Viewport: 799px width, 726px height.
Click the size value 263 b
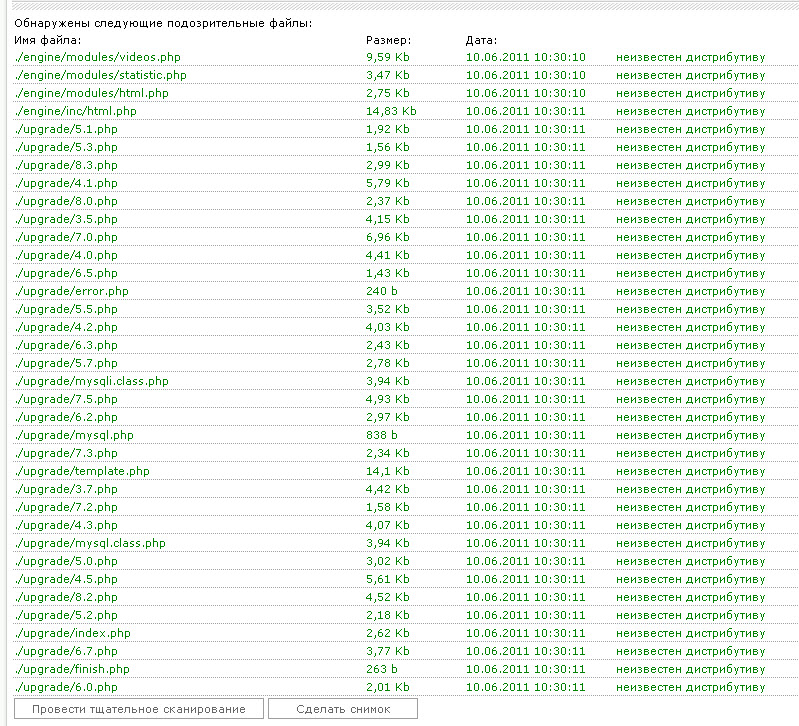[382, 669]
